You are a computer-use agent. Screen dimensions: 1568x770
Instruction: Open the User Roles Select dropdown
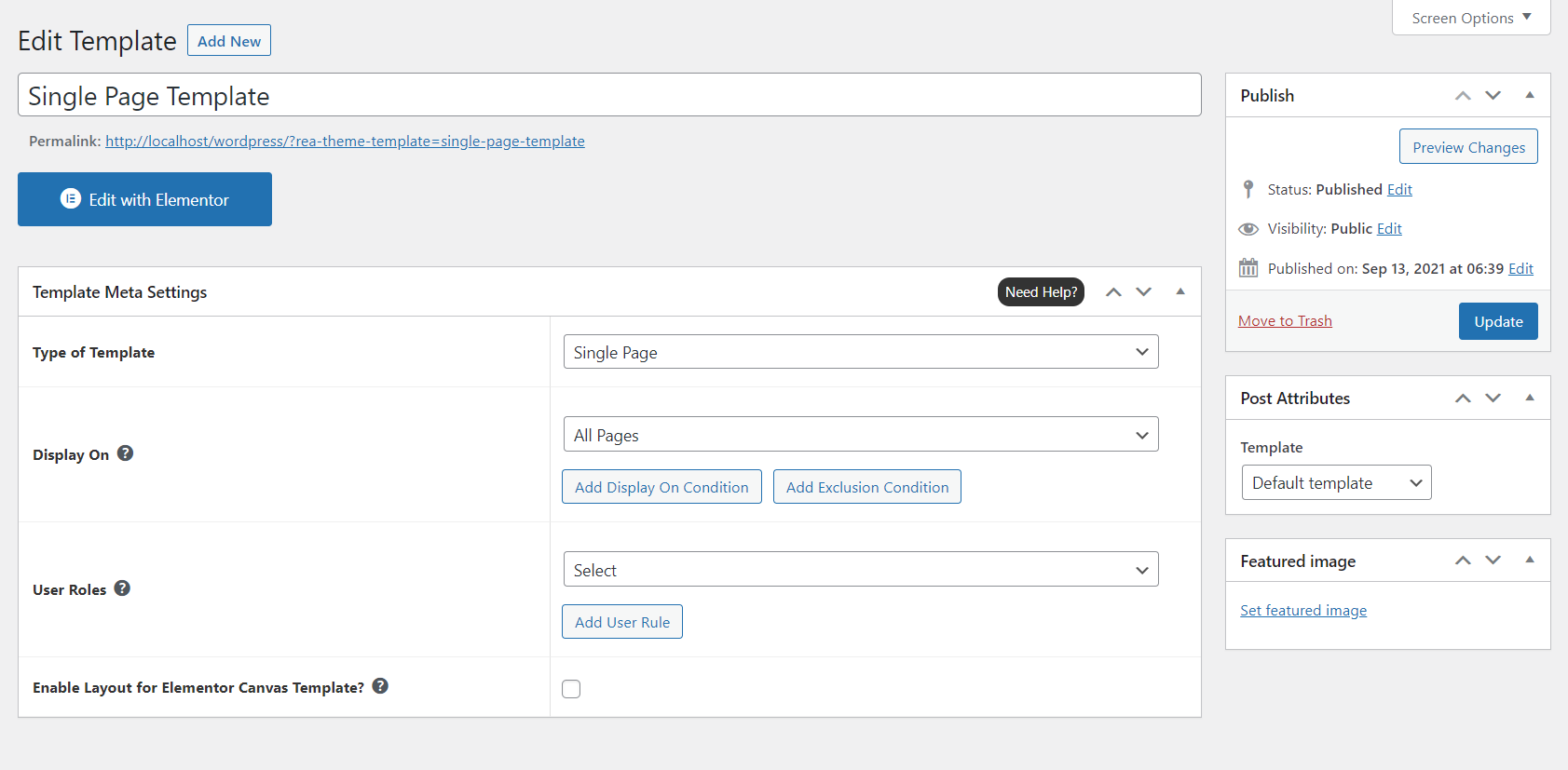click(860, 570)
